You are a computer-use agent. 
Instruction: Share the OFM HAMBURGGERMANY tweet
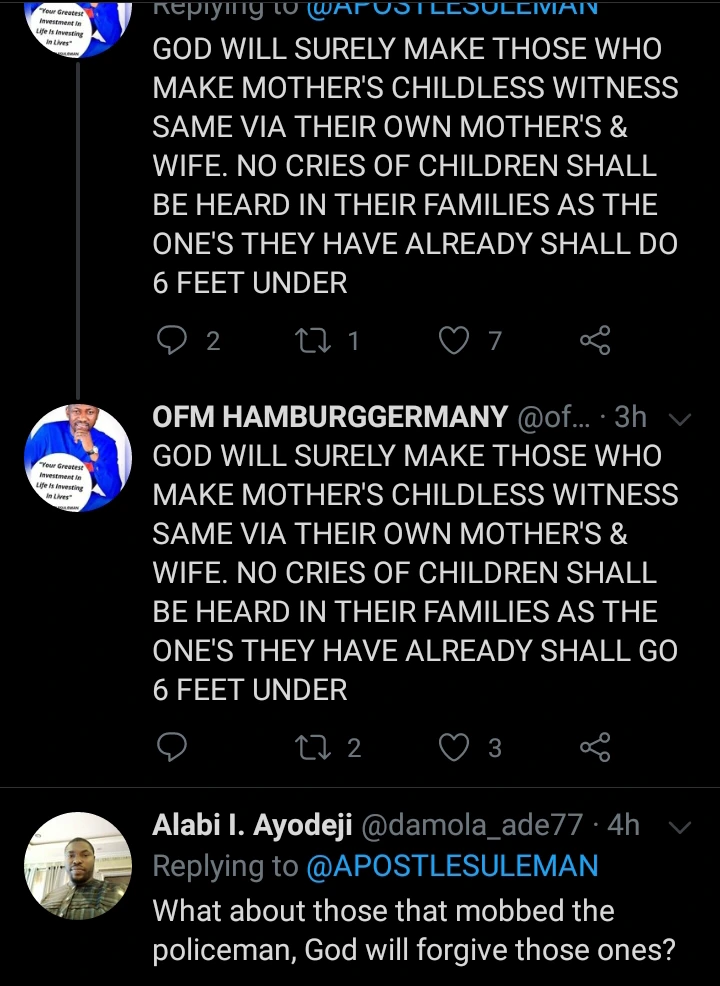coord(595,747)
